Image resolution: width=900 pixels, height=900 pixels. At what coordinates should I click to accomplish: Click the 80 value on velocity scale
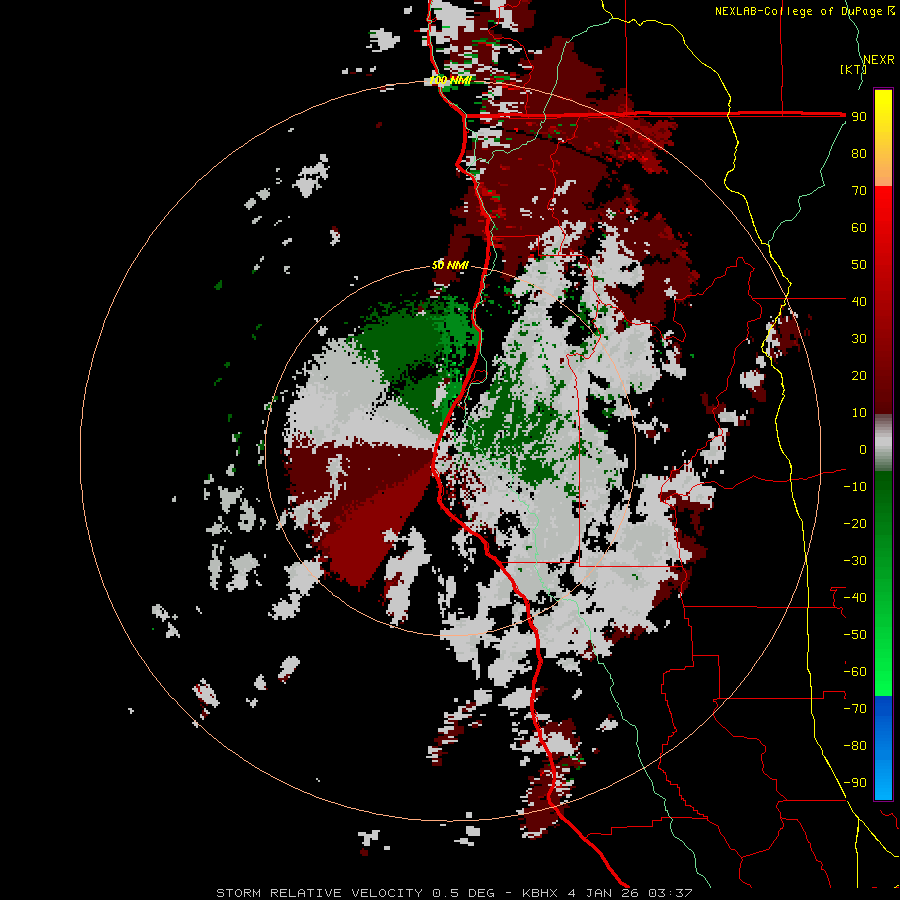coord(859,154)
